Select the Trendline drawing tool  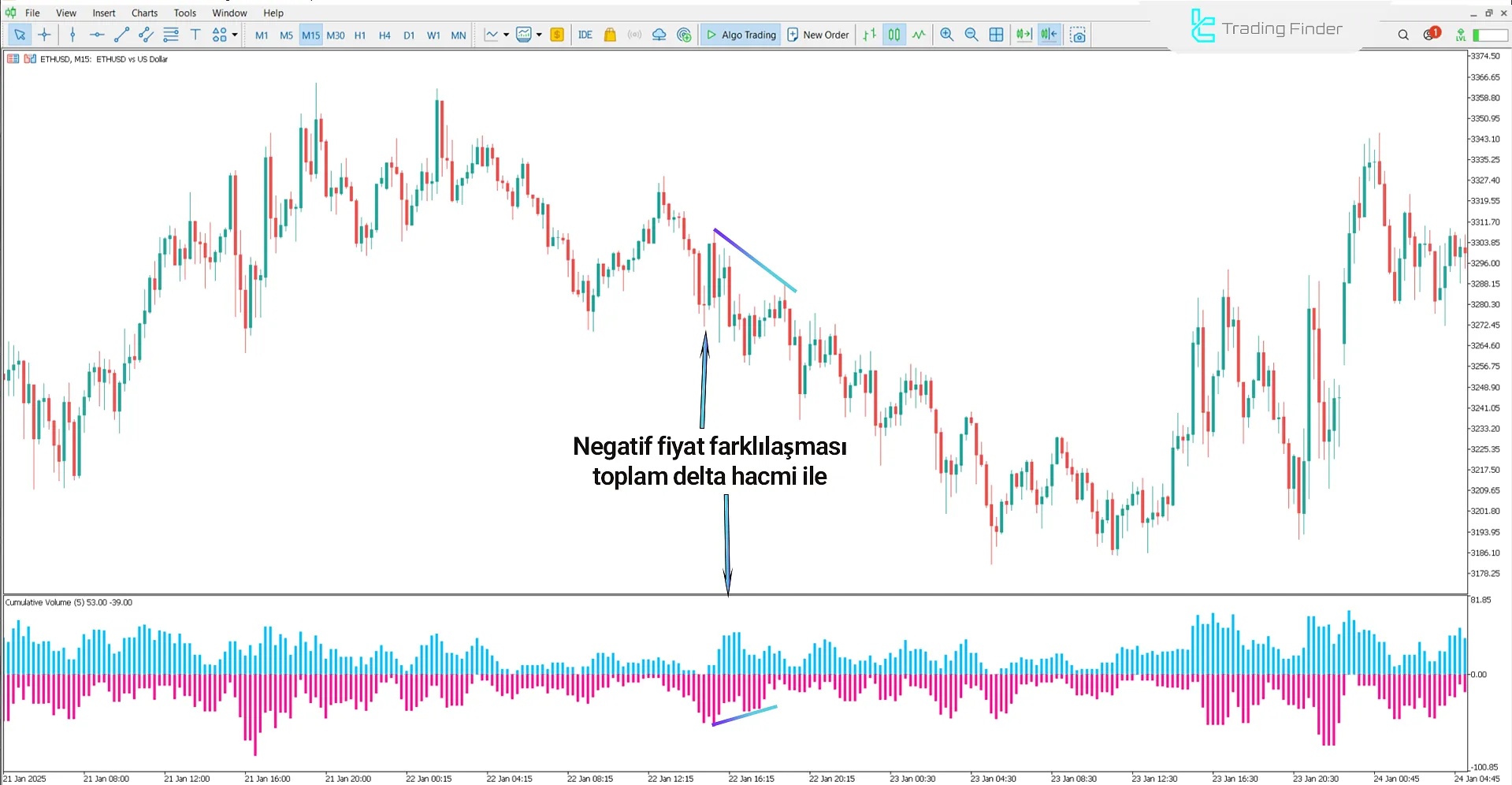[x=121, y=35]
